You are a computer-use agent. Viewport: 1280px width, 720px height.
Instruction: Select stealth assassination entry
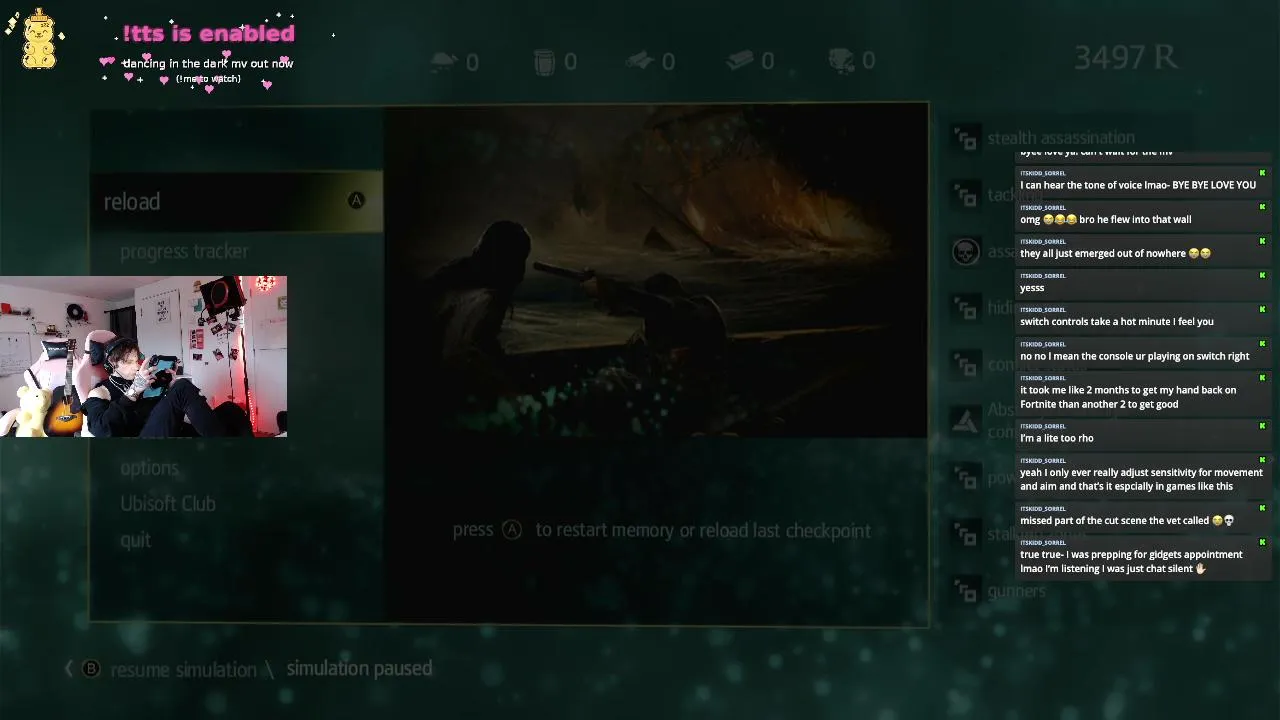(x=1061, y=138)
